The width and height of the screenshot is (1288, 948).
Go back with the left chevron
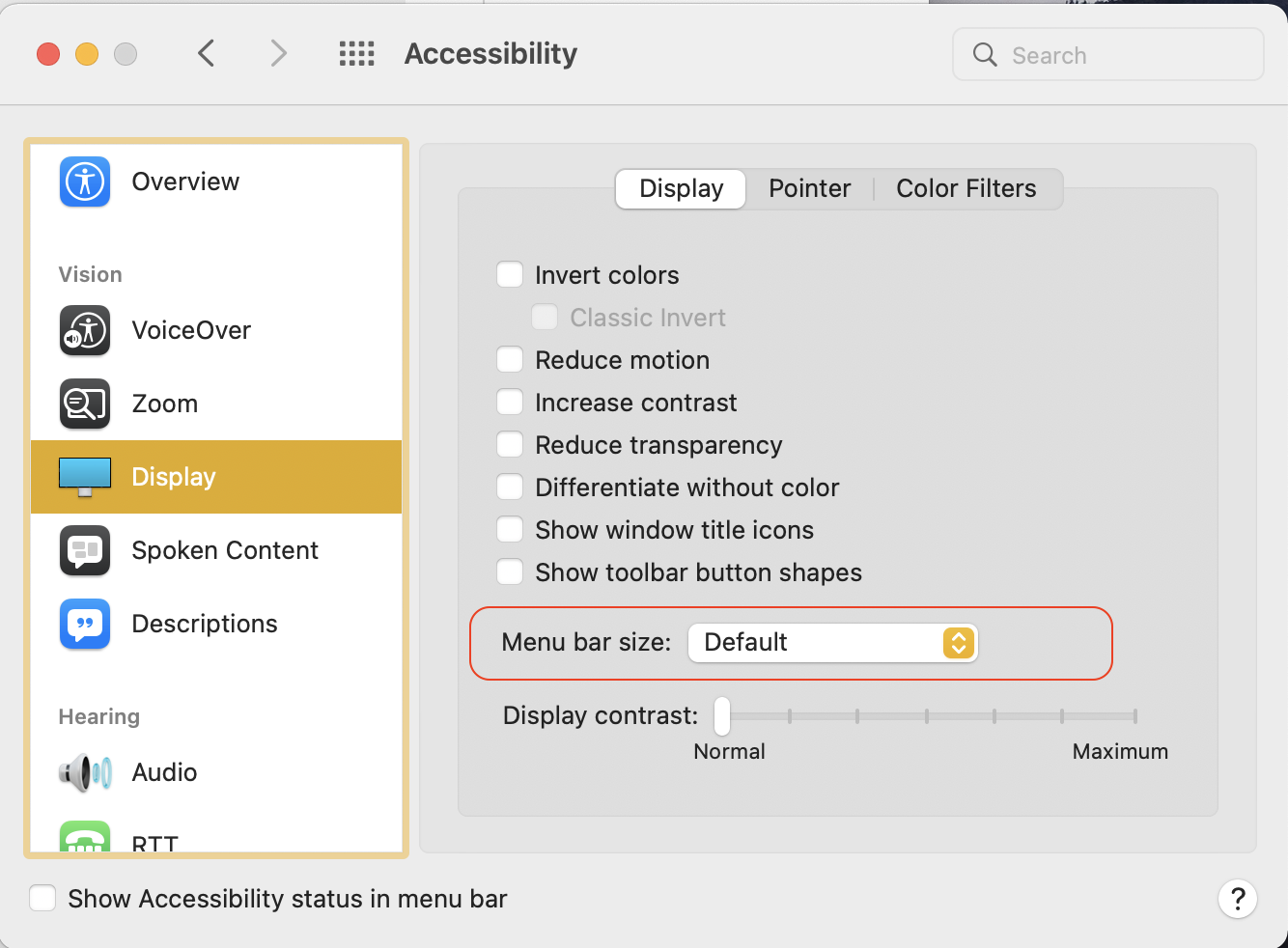pos(206,54)
